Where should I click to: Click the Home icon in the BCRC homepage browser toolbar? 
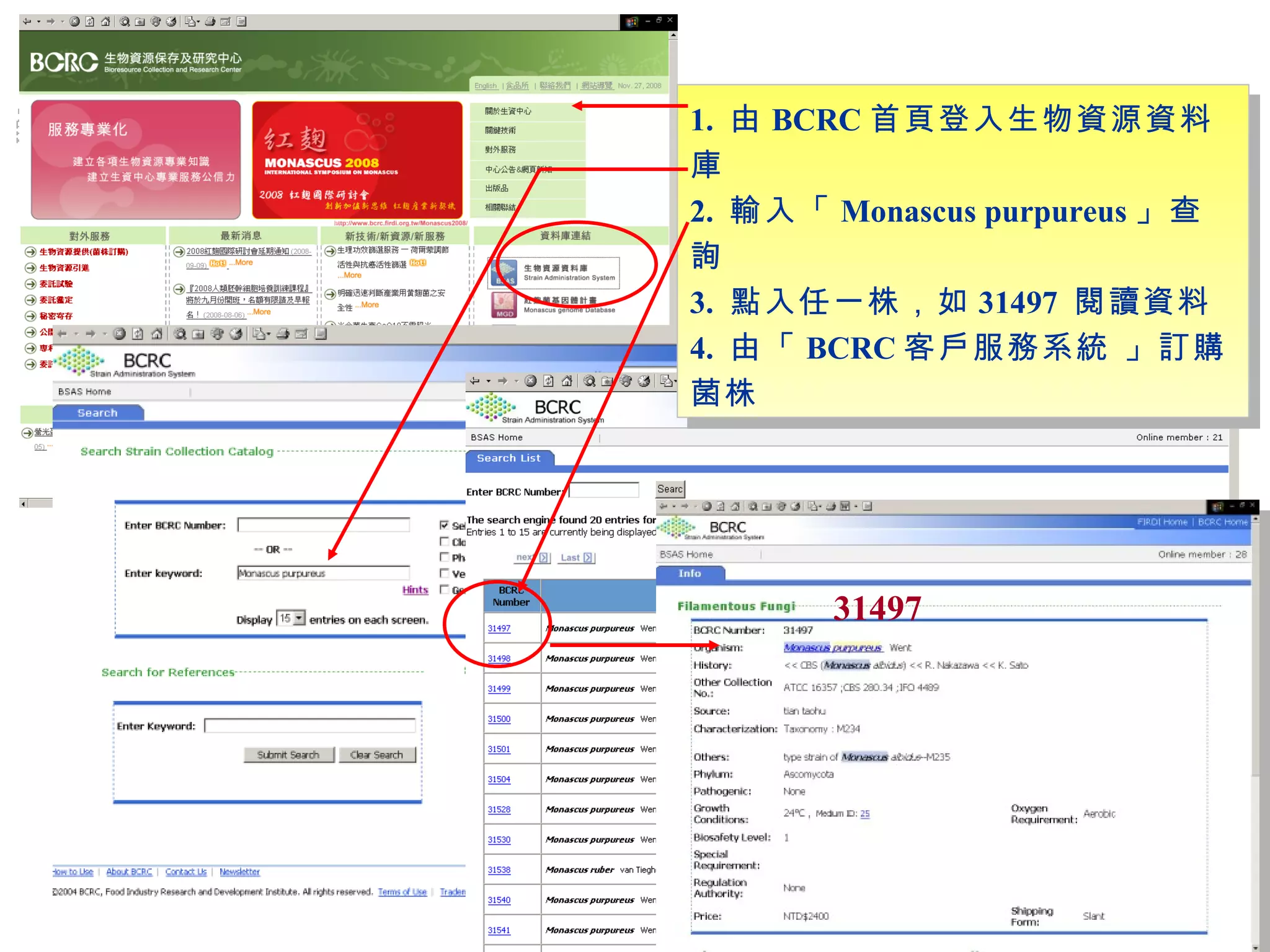click(x=105, y=22)
